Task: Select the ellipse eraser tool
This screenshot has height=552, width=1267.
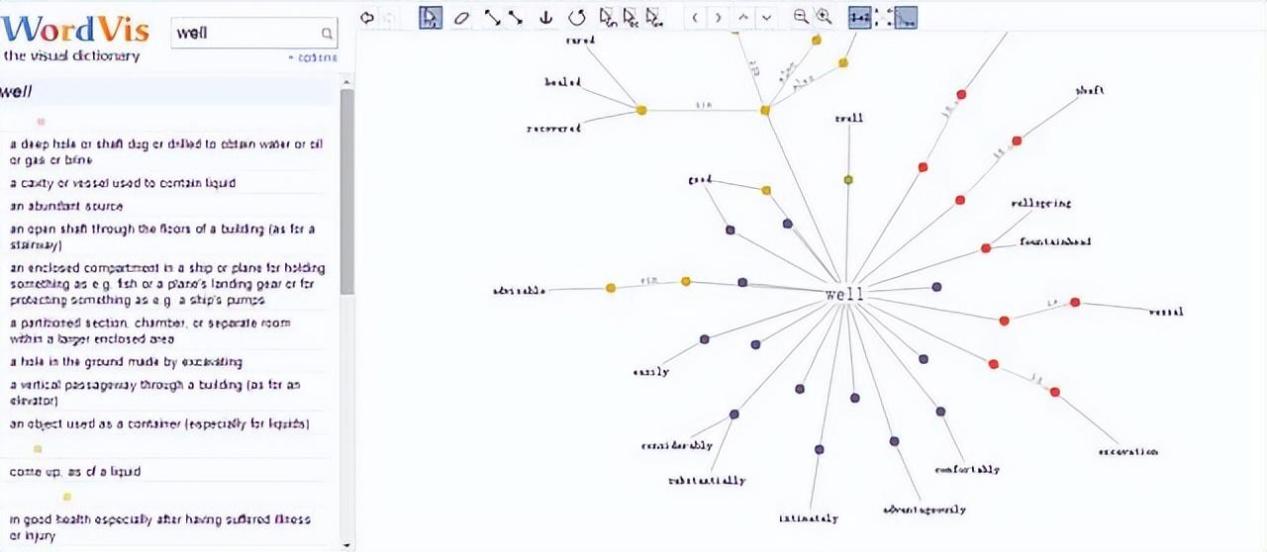Action: click(x=461, y=17)
